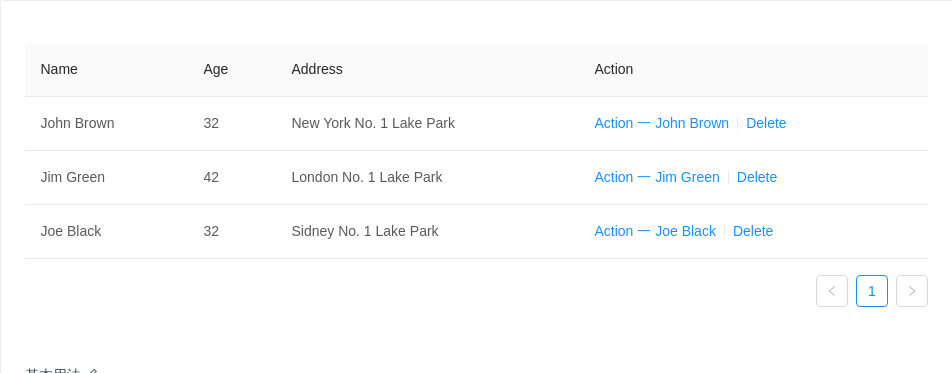Image resolution: width=952 pixels, height=373 pixels.
Task: Open the Action — Joe Black link
Action: [655, 231]
